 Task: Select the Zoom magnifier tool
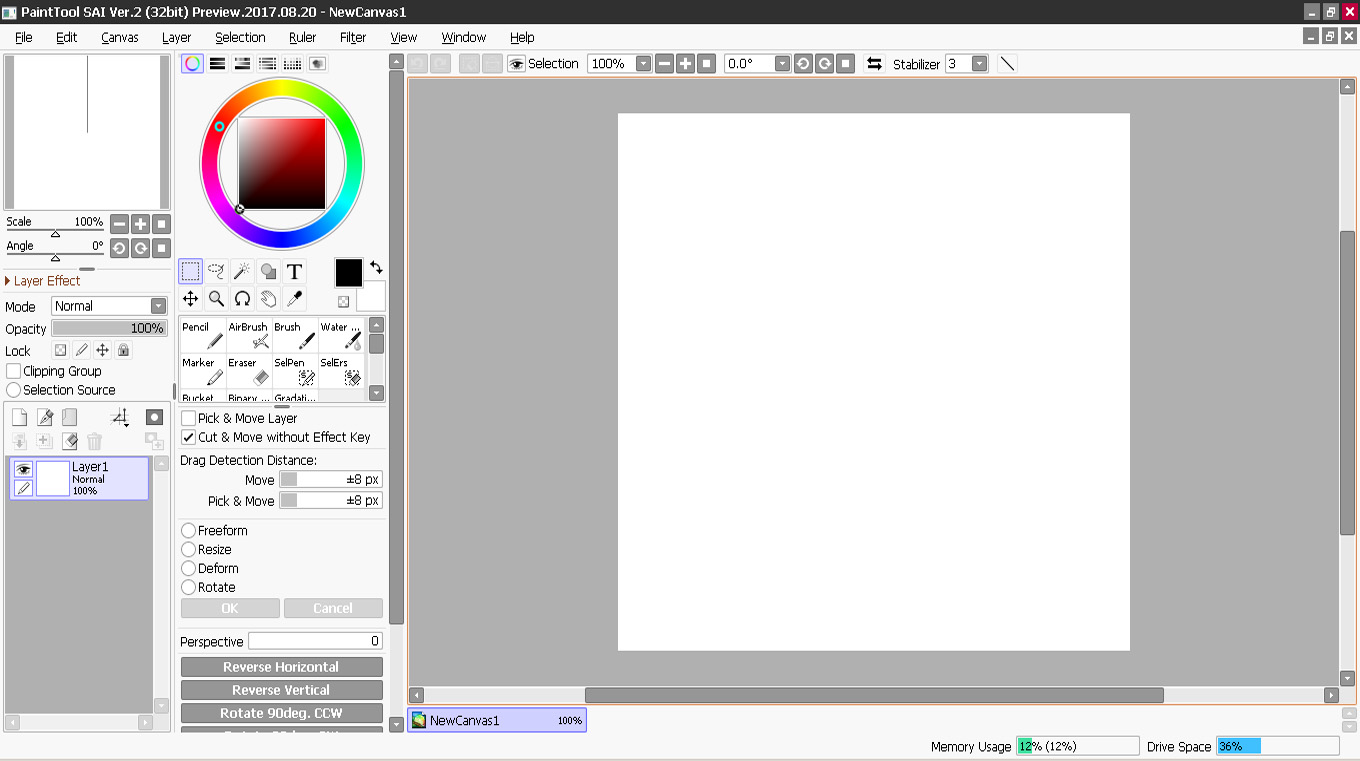tap(216, 298)
